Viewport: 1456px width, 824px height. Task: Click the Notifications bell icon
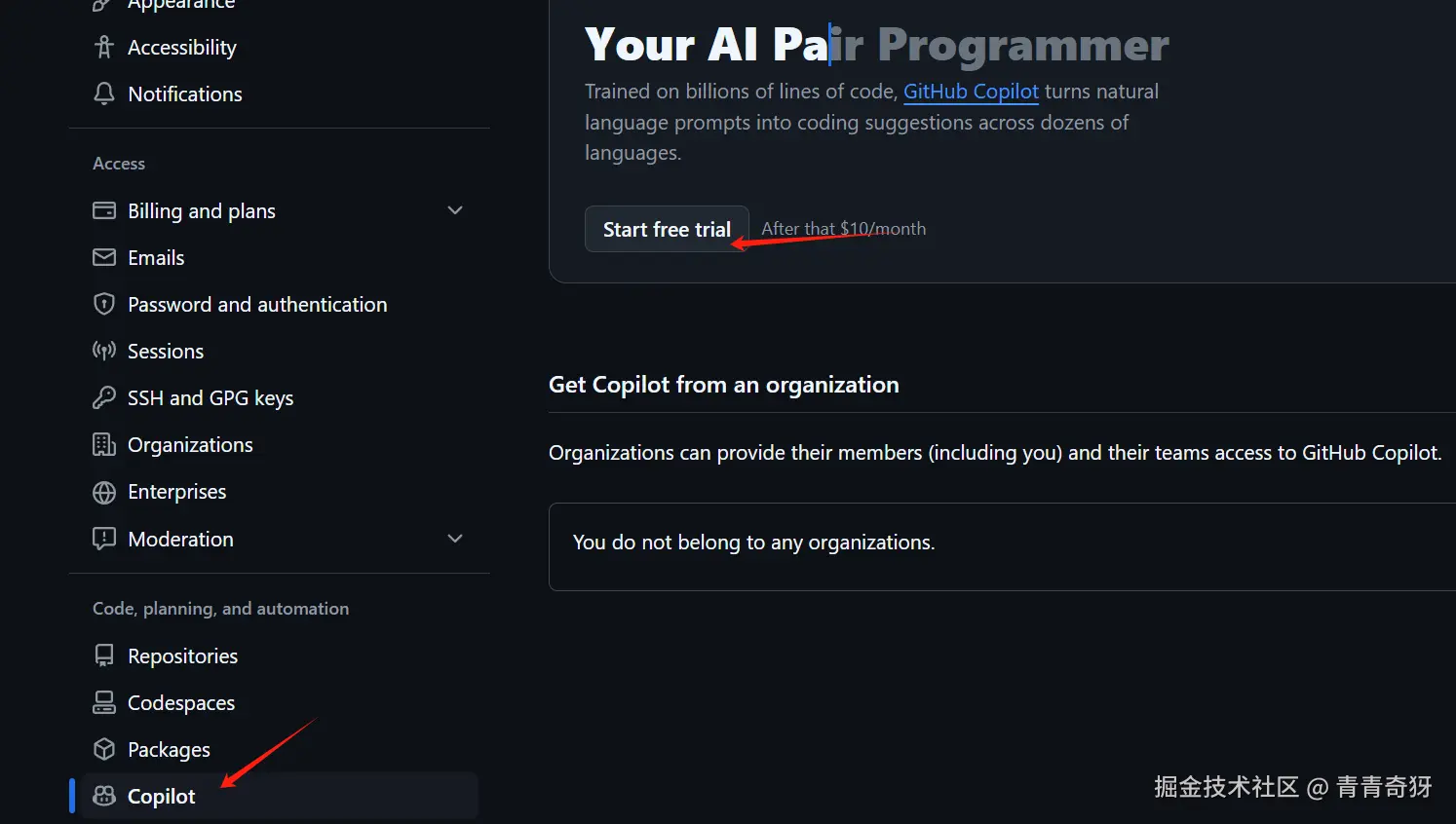[104, 94]
